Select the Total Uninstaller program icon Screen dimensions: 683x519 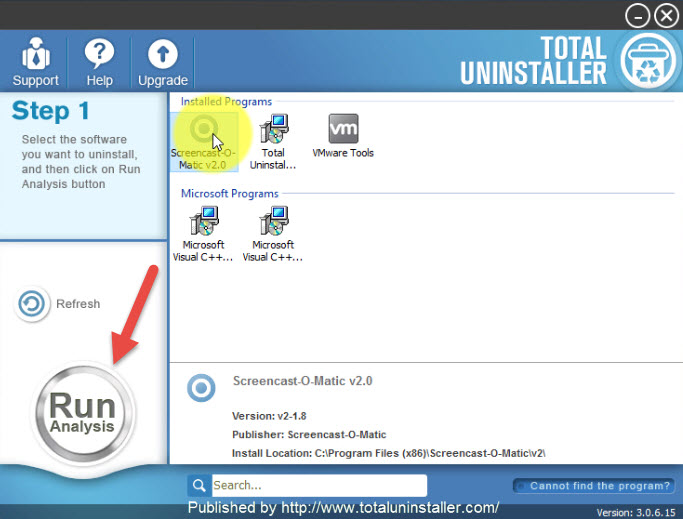click(x=273, y=142)
